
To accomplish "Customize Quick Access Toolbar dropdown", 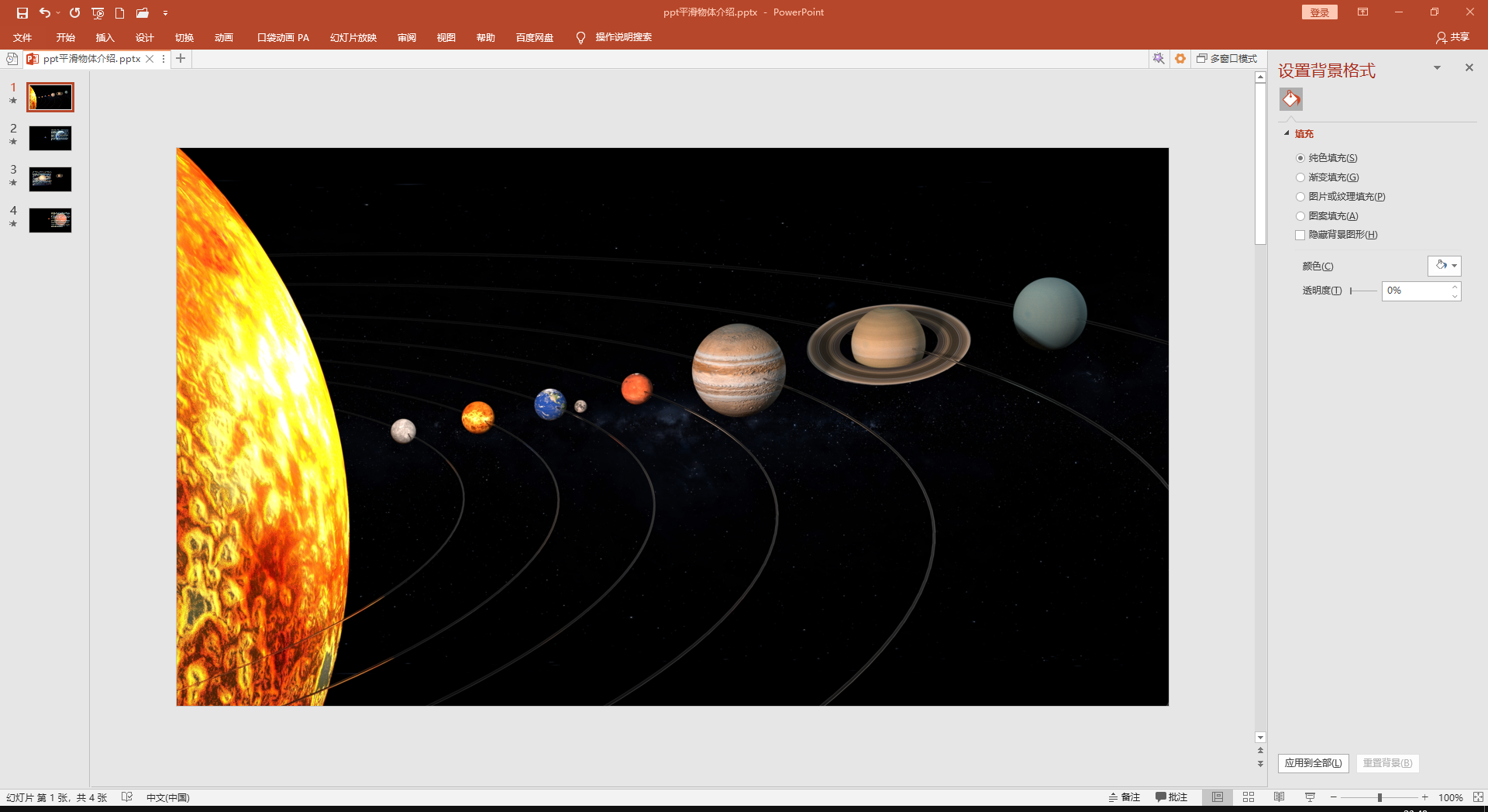I will 165,13.
